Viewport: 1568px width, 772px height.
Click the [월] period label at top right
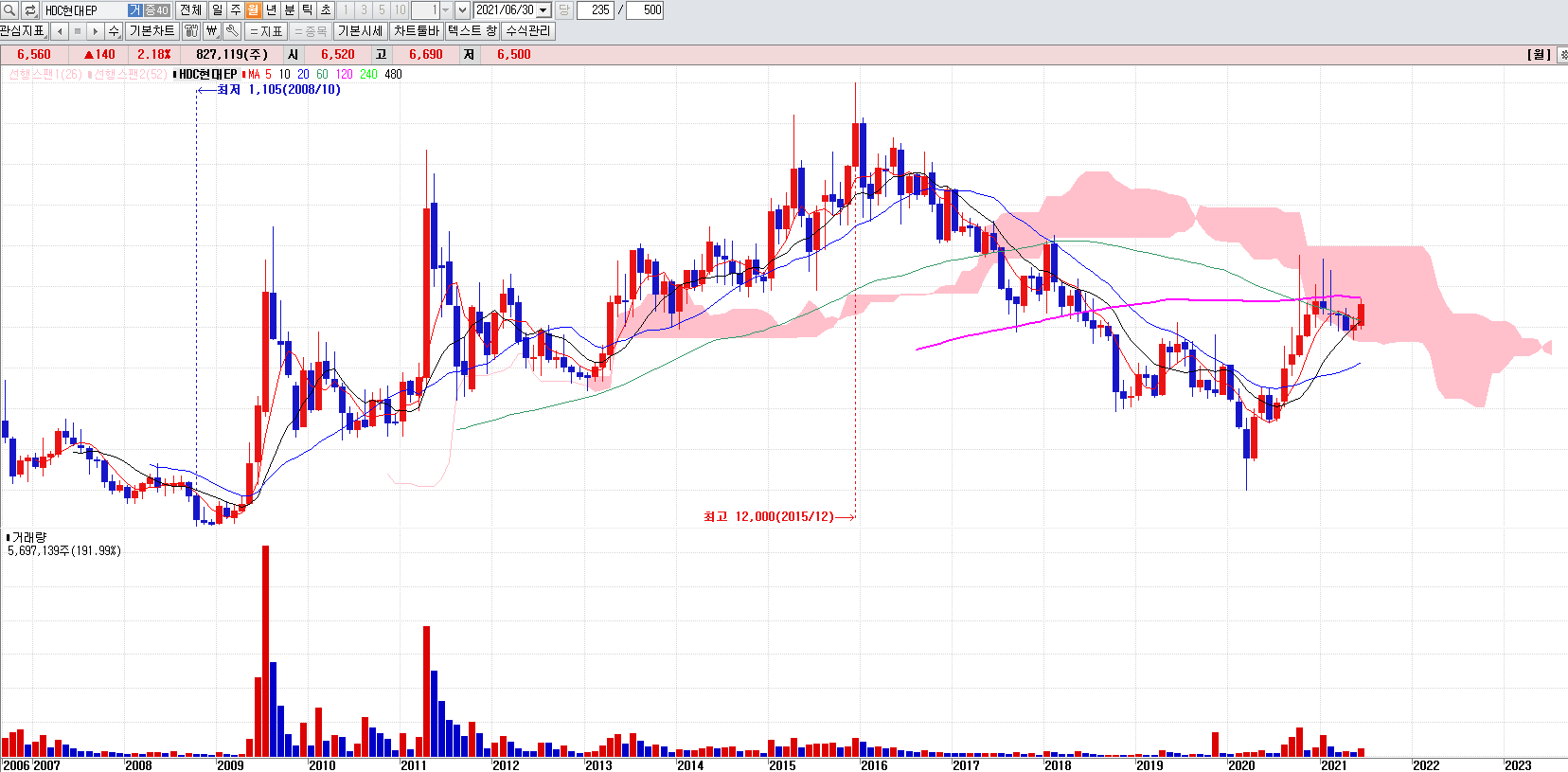point(1539,55)
